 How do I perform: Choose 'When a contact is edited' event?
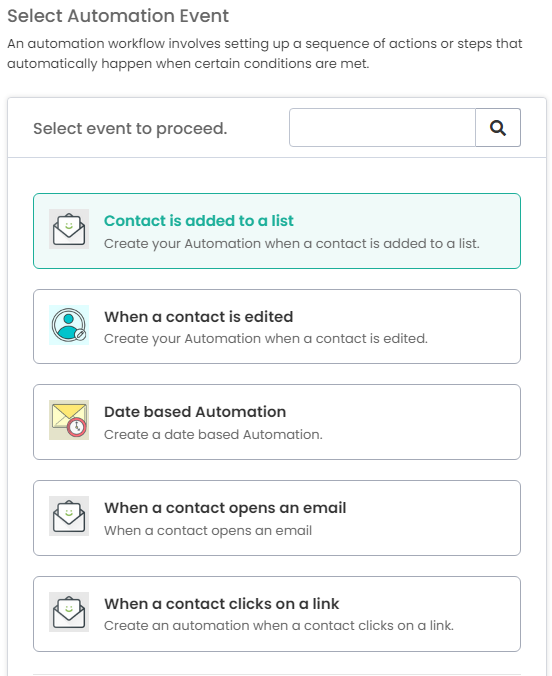coord(198,317)
